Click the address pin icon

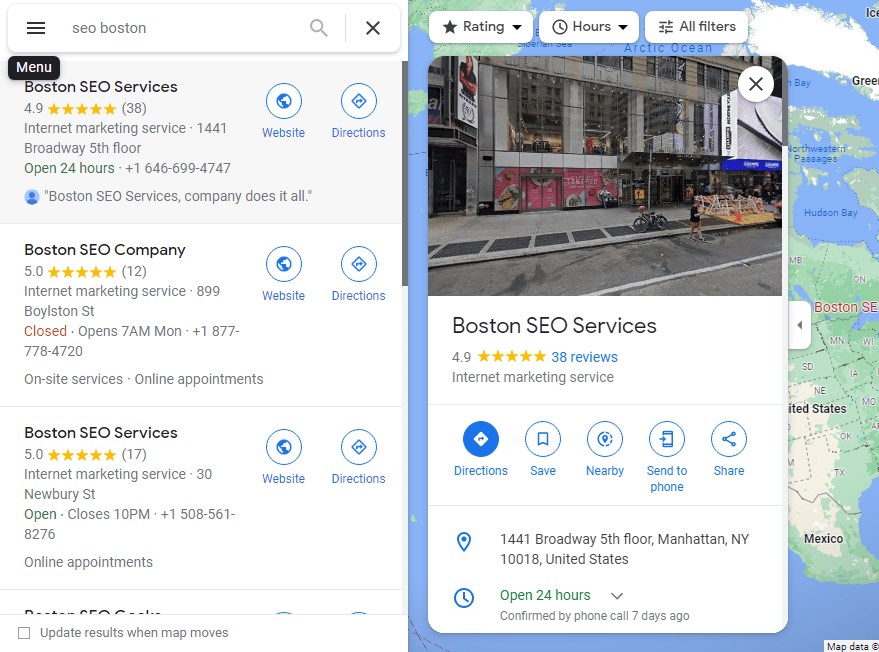point(464,542)
